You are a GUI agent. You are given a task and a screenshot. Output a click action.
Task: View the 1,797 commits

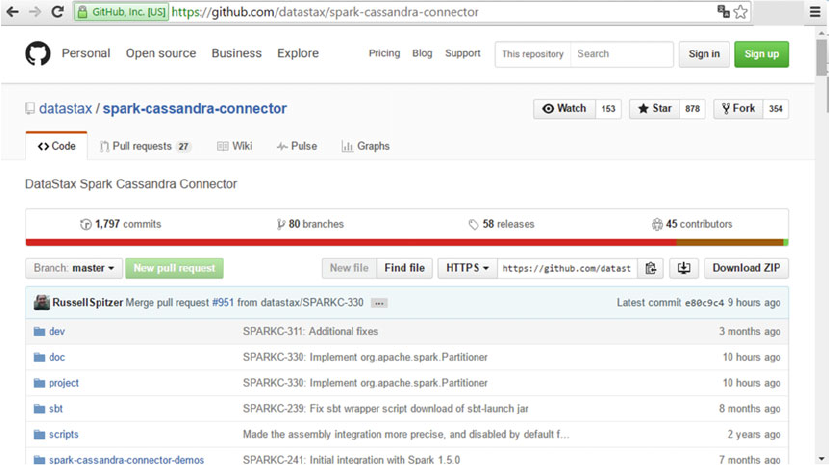point(121,224)
